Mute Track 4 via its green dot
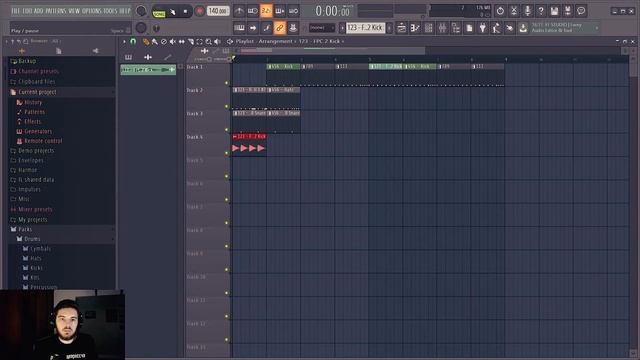 [x=227, y=153]
